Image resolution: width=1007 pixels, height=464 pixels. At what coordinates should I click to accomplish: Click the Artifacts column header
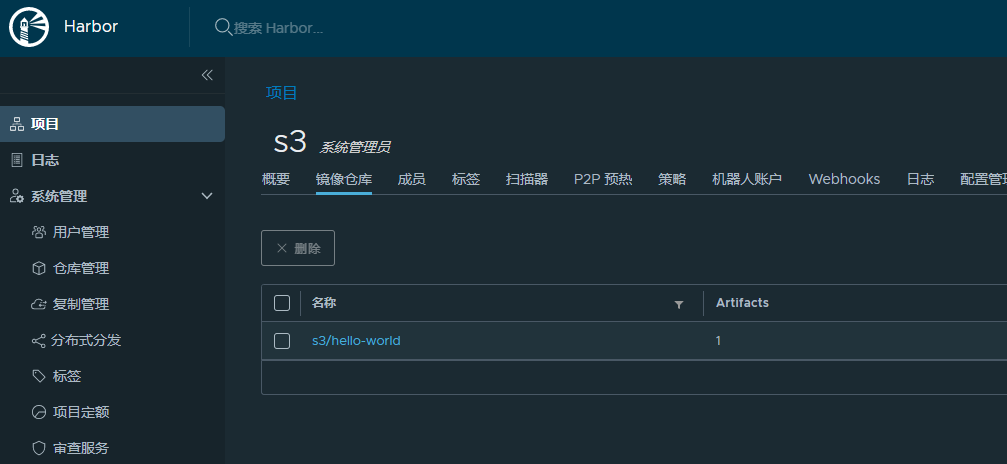[742, 303]
